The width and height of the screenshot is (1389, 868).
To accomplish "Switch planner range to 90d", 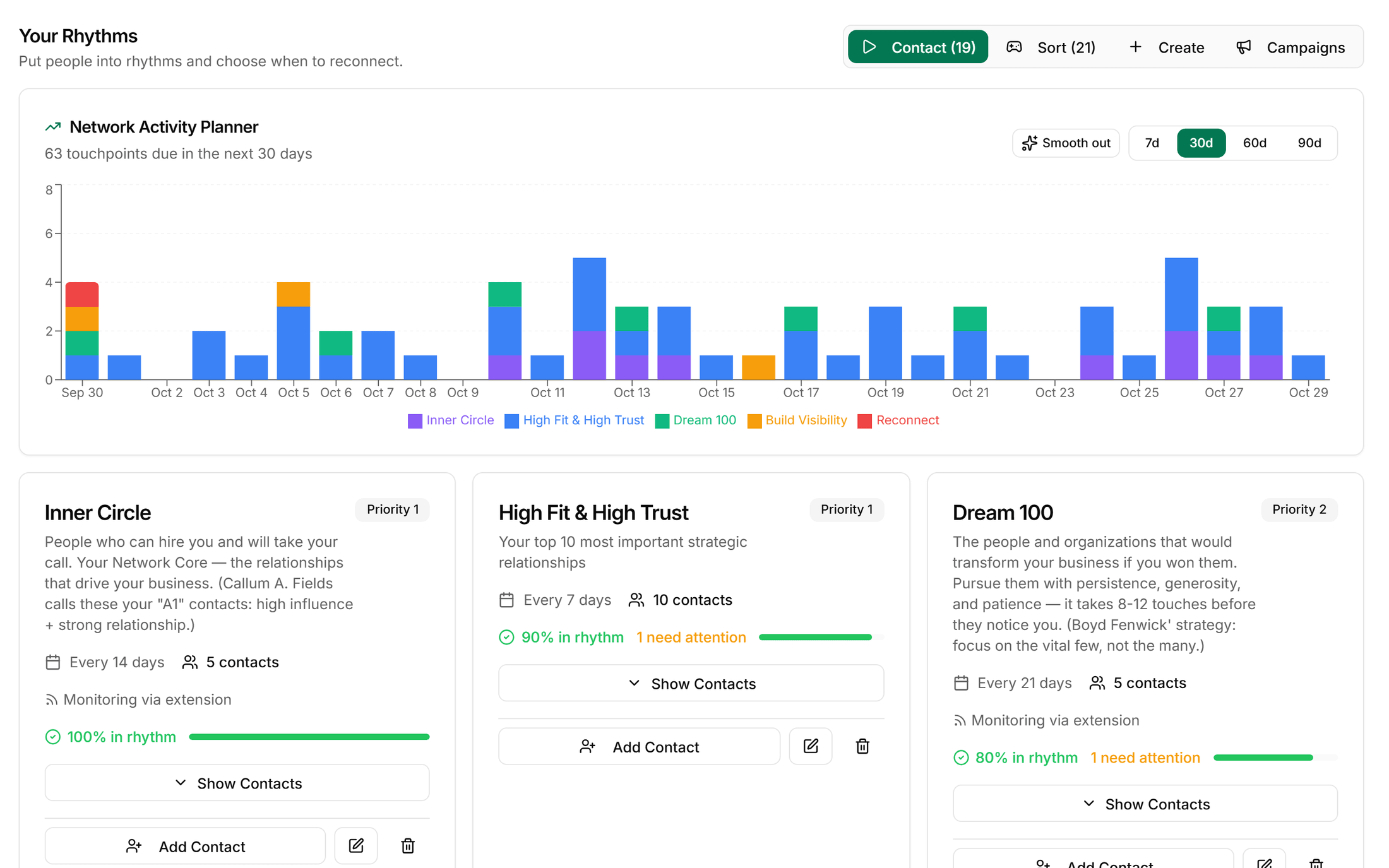I will (x=1309, y=143).
